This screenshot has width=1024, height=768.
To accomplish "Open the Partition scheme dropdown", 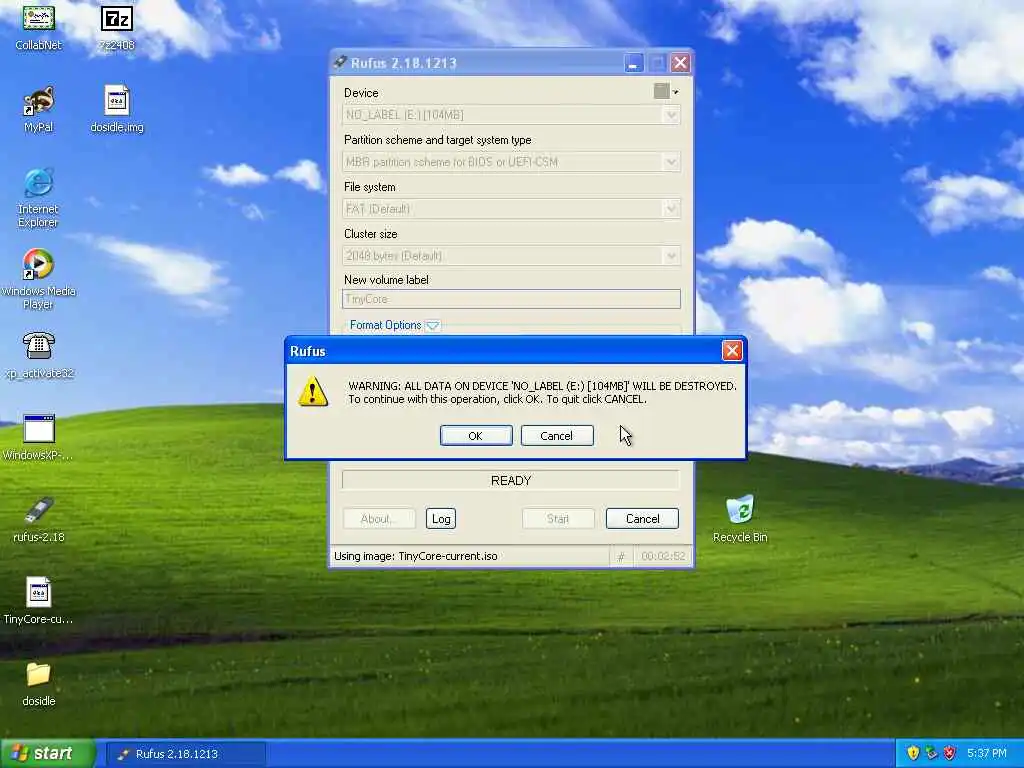I will pos(511,162).
